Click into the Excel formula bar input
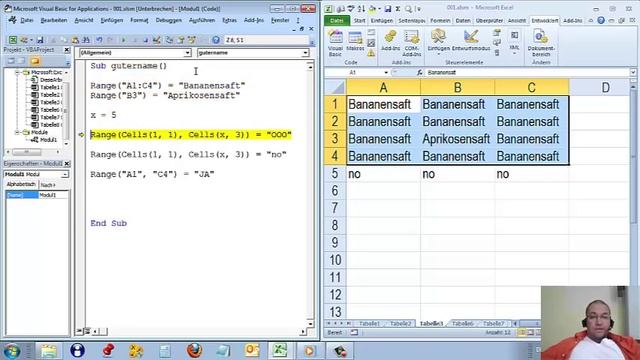 click(x=527, y=72)
